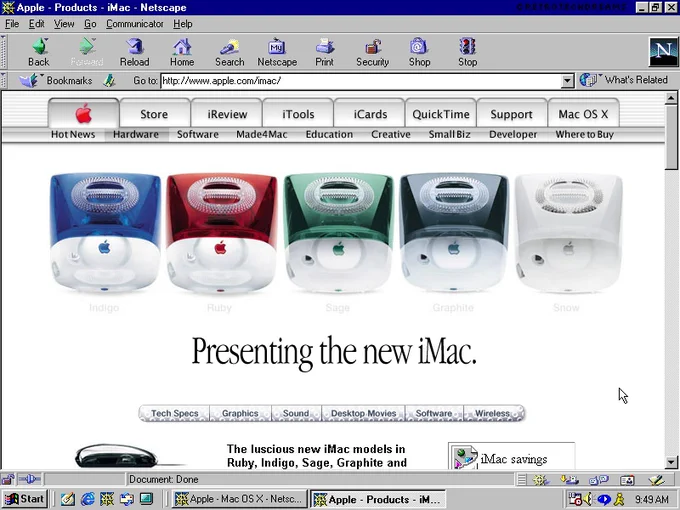Click in the Go to URL field
The height and width of the screenshot is (510, 680).
(362, 81)
